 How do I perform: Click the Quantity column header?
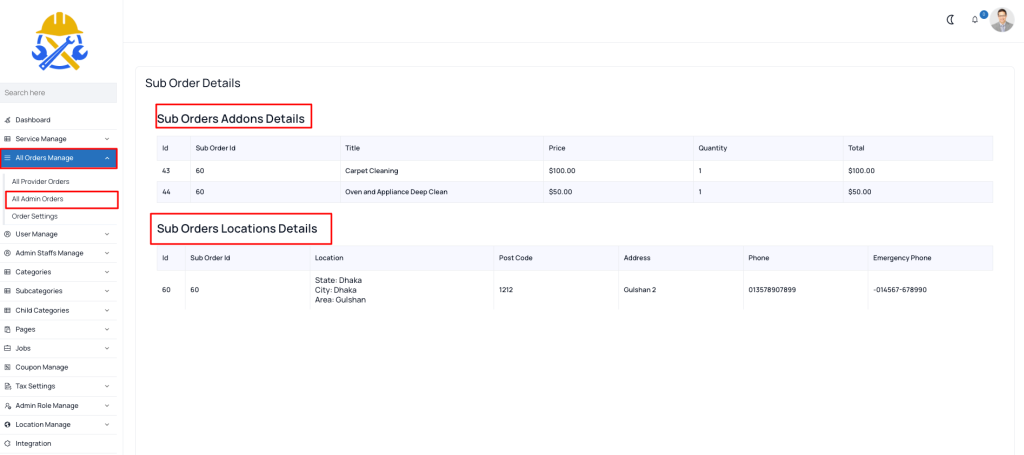pos(712,148)
